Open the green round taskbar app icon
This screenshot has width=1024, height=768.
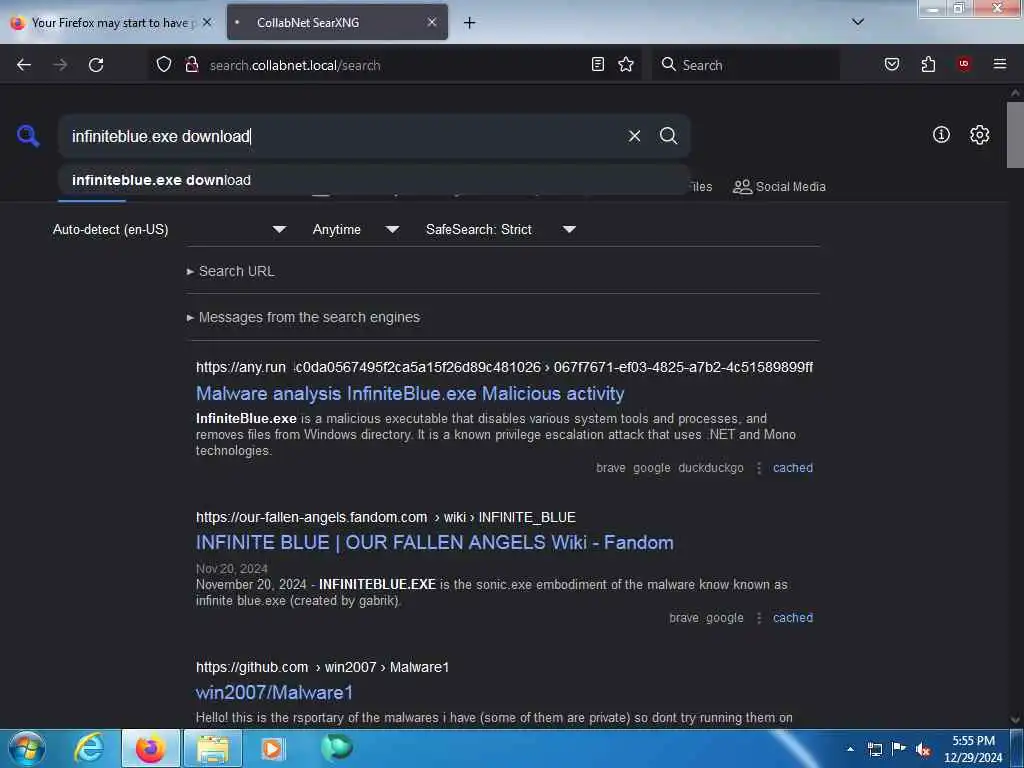pyautogui.click(x=337, y=748)
